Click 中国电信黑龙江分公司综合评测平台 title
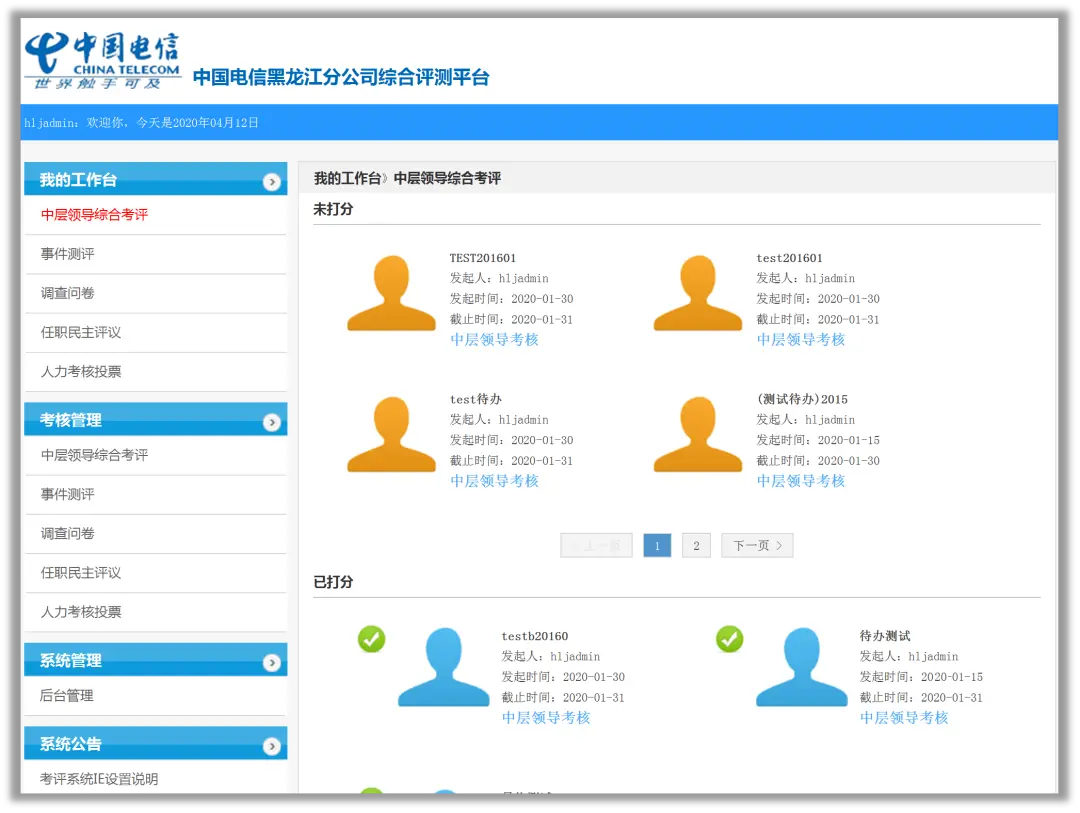Screen dimensions: 1080x813 click(x=341, y=77)
